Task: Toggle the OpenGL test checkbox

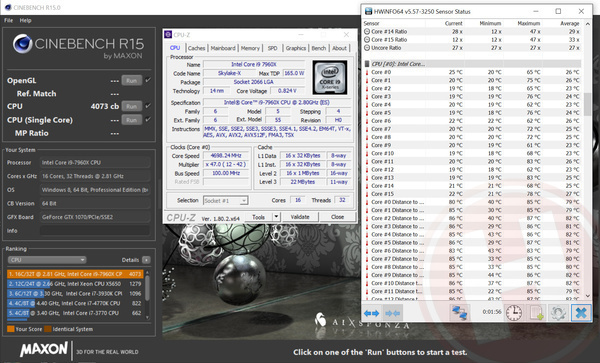Action: point(148,80)
